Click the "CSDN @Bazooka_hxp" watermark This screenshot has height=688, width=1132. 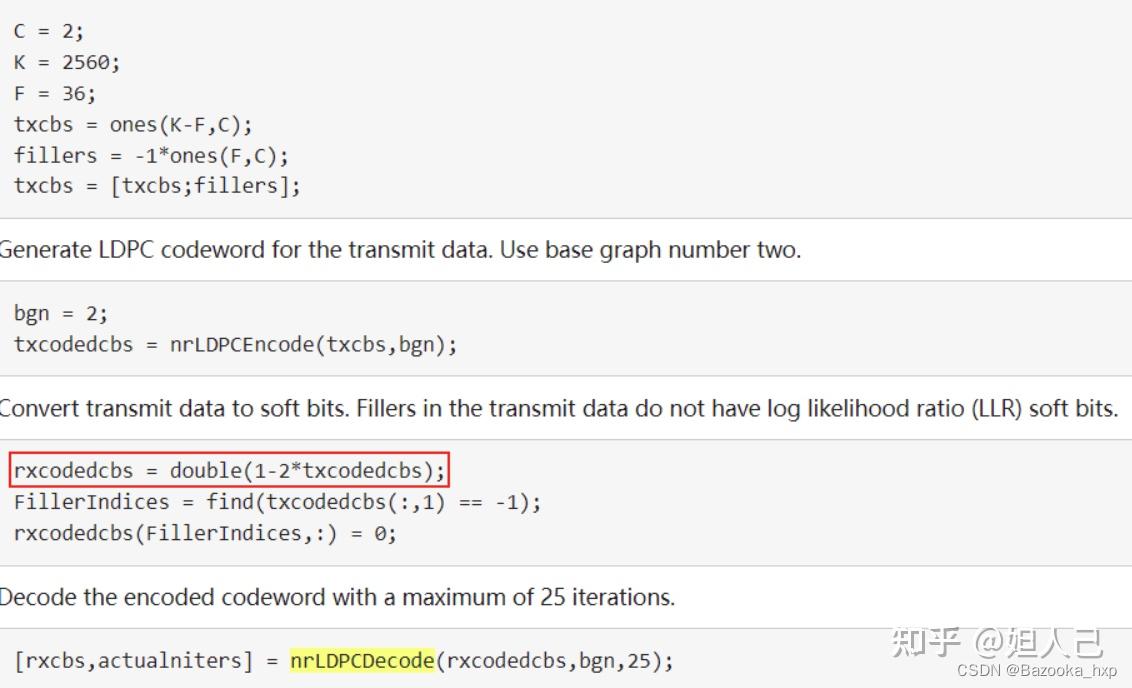pyautogui.click(x=1036, y=671)
